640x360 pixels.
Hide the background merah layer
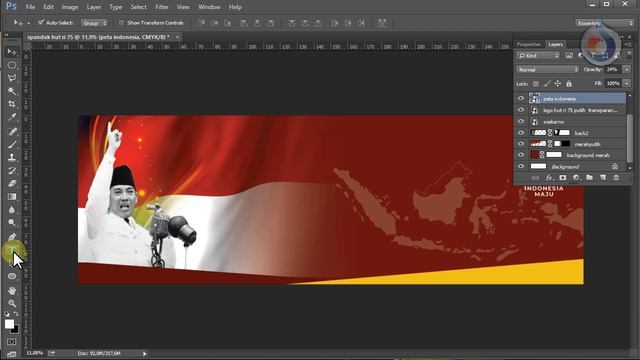[521, 155]
